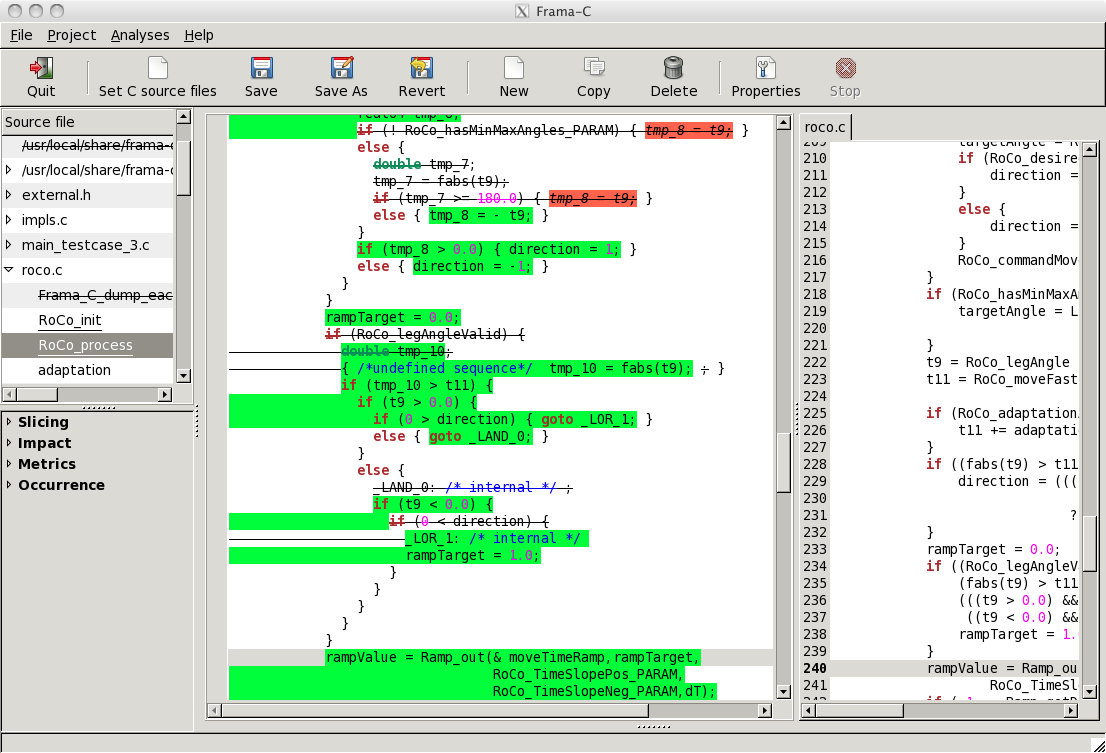
Task: Click the Save floppy icon
Action: [261, 68]
